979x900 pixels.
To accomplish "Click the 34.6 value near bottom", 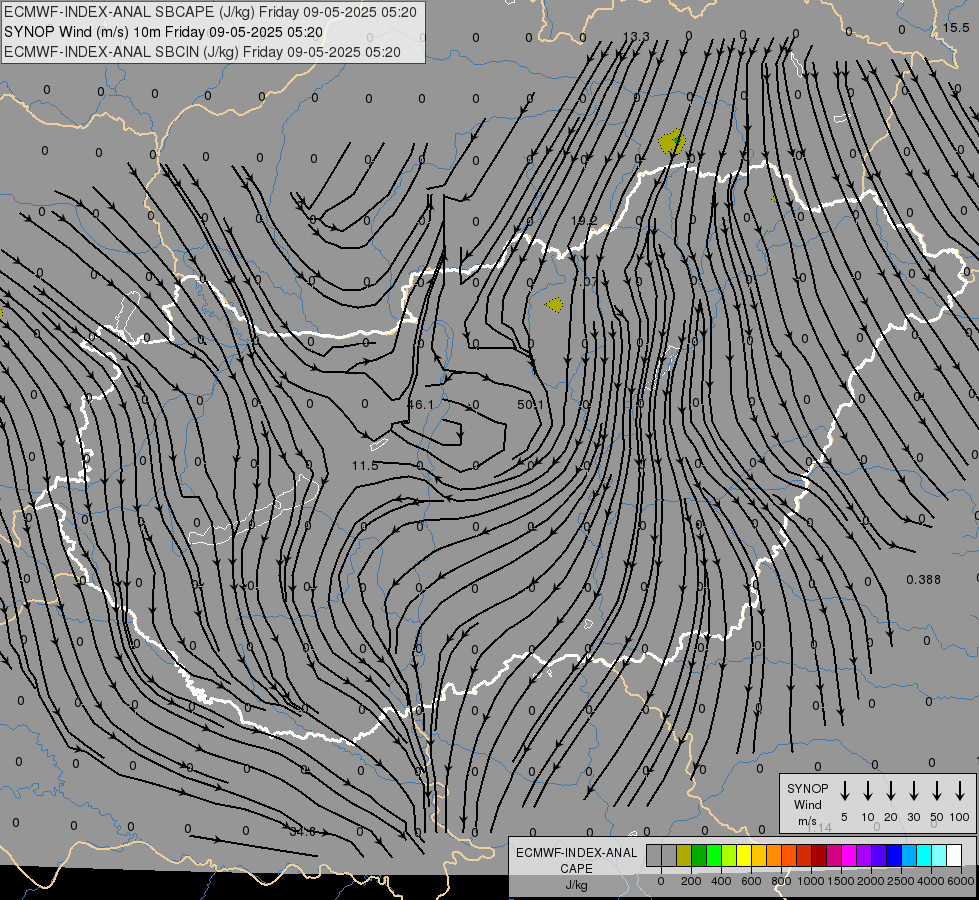I will pyautogui.click(x=303, y=831).
